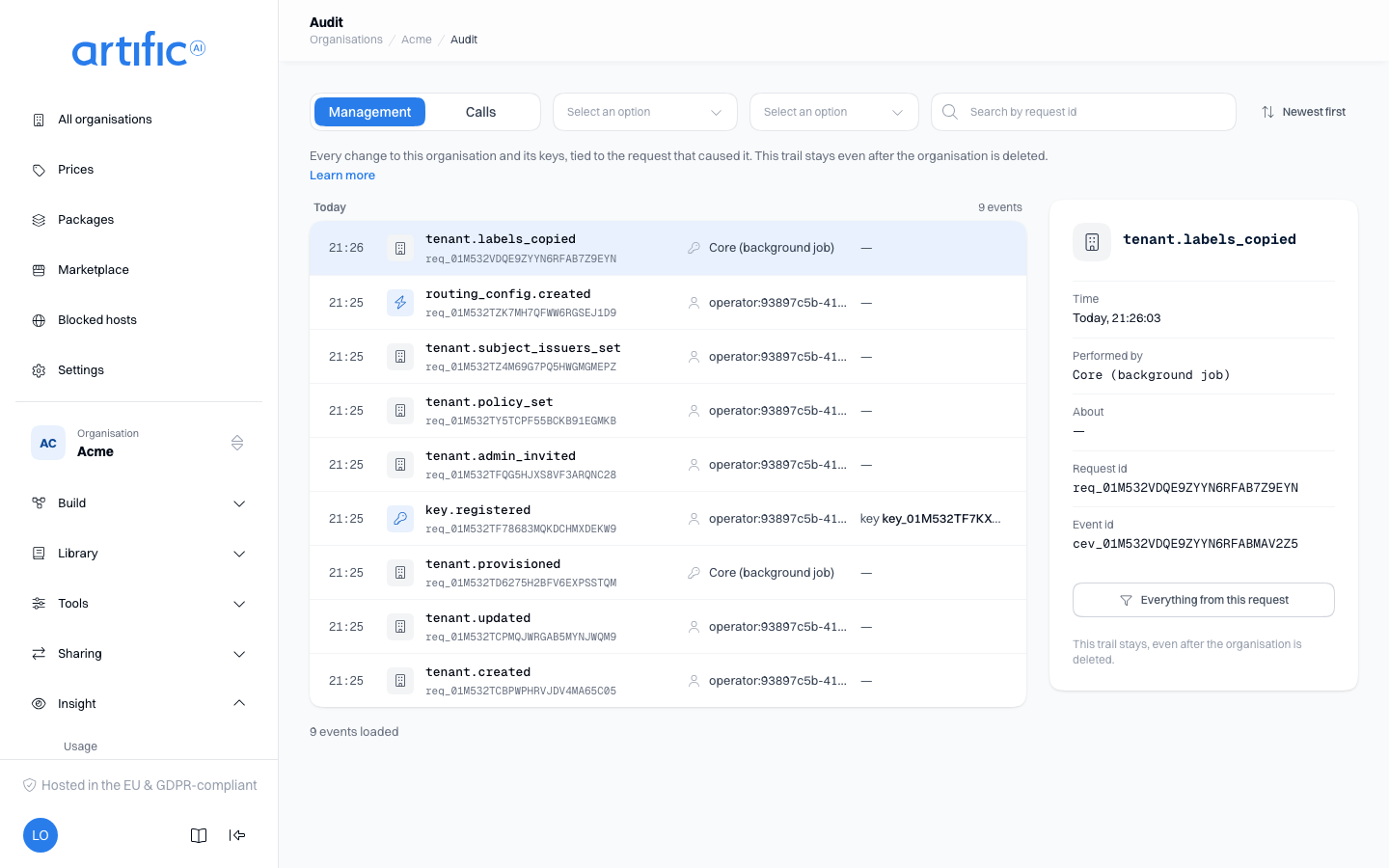This screenshot has height=868, width=1389.
Task: Open the documentation book icon
Action: [199, 835]
